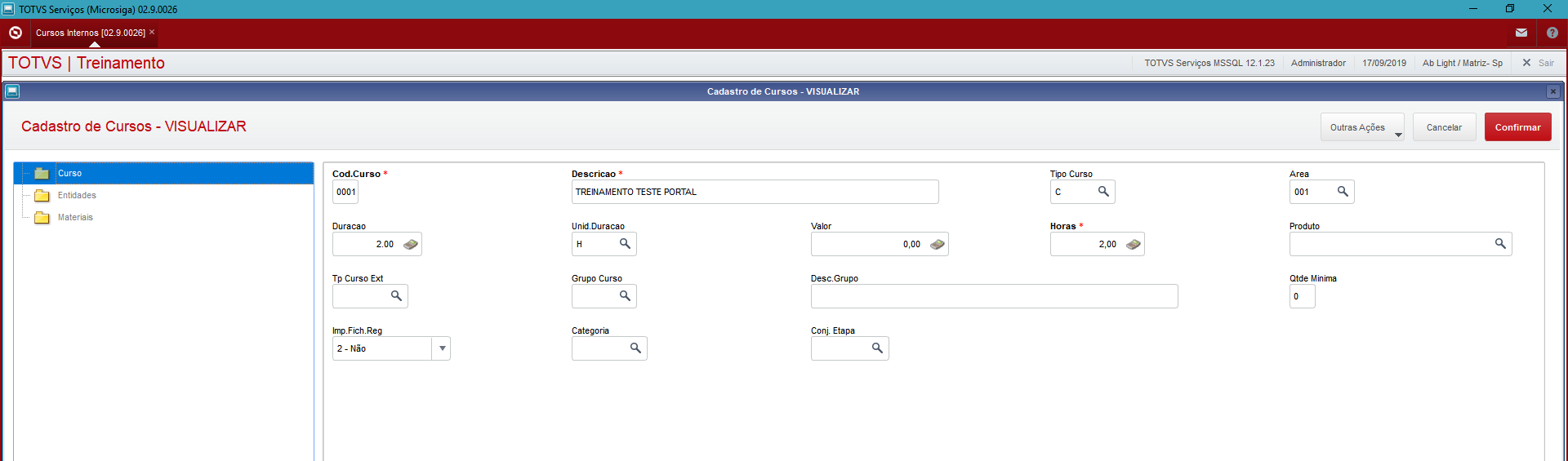1568x461 pixels.
Task: Open the help question mark icon
Action: point(1552,33)
